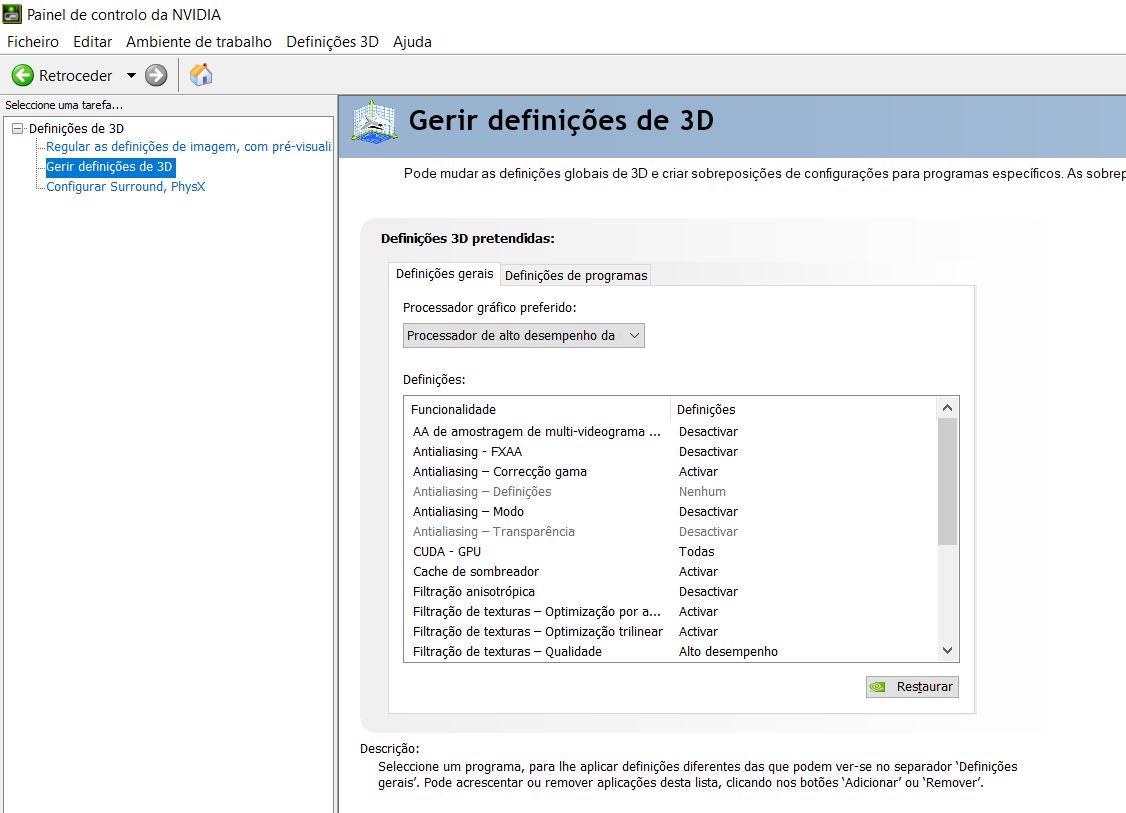Image resolution: width=1126 pixels, height=813 pixels.
Task: Click the forward arrow navigation icon
Action: [x=156, y=75]
